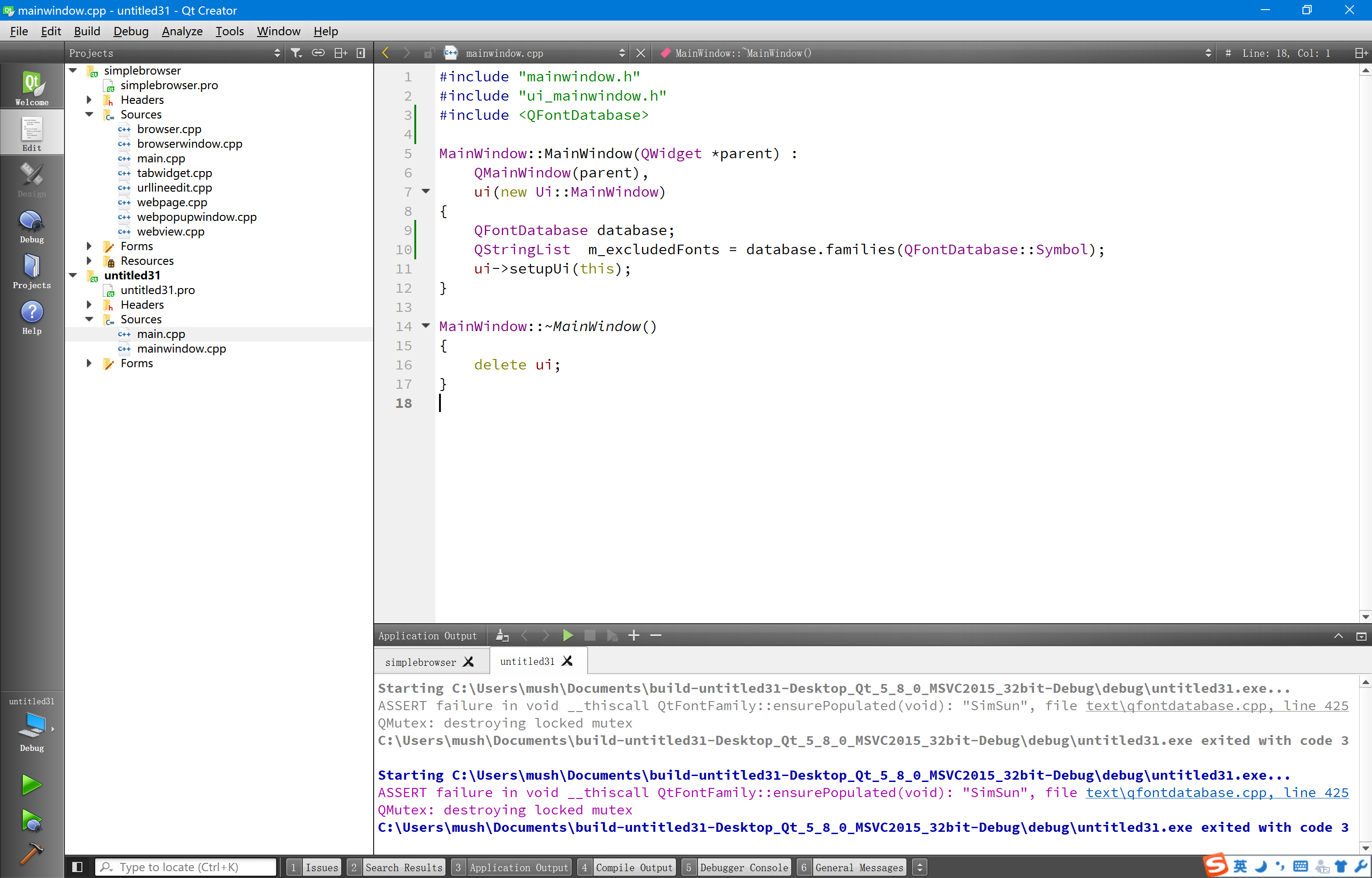The image size is (1372, 878).
Task: Zoom out the output text
Action: (655, 635)
